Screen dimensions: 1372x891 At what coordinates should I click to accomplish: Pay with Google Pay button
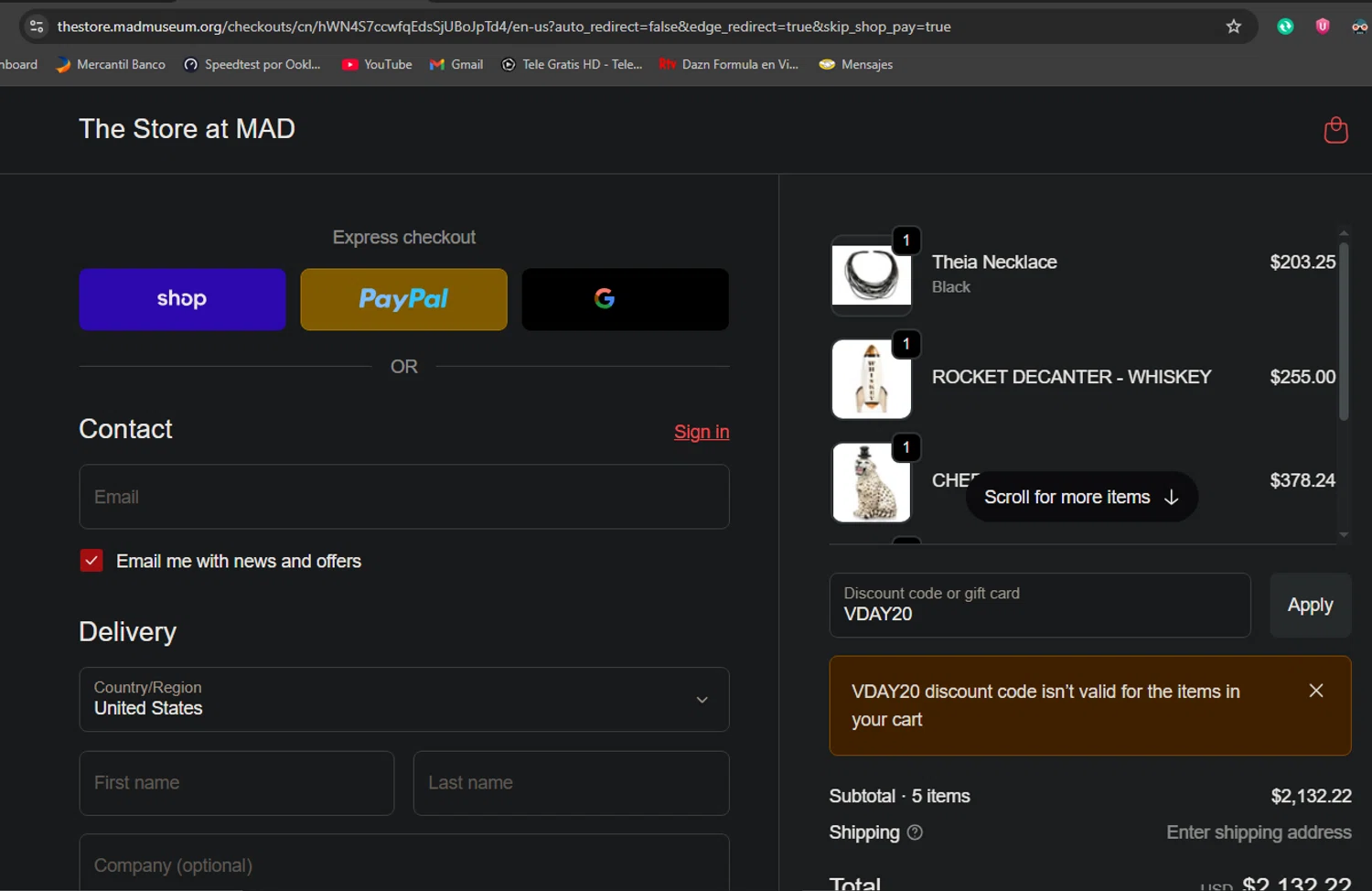[x=625, y=299]
